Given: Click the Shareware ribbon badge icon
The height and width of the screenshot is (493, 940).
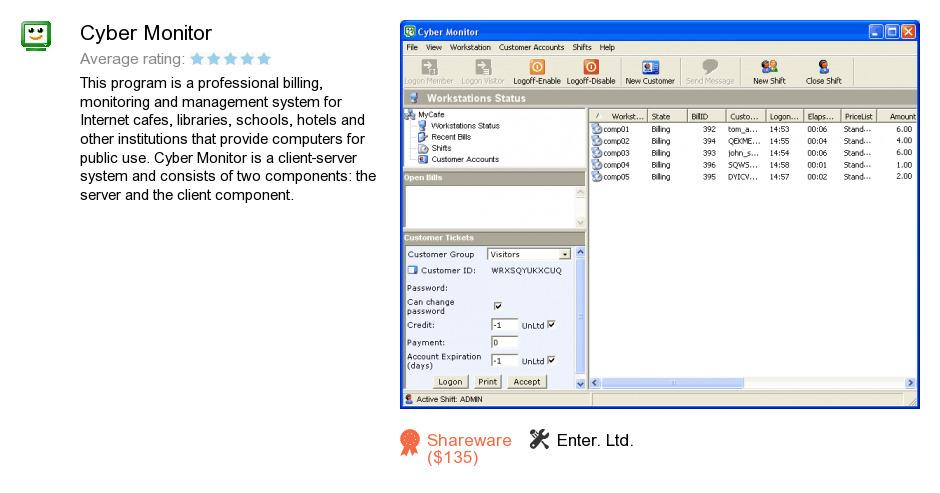Looking at the screenshot, I should pyautogui.click(x=410, y=443).
